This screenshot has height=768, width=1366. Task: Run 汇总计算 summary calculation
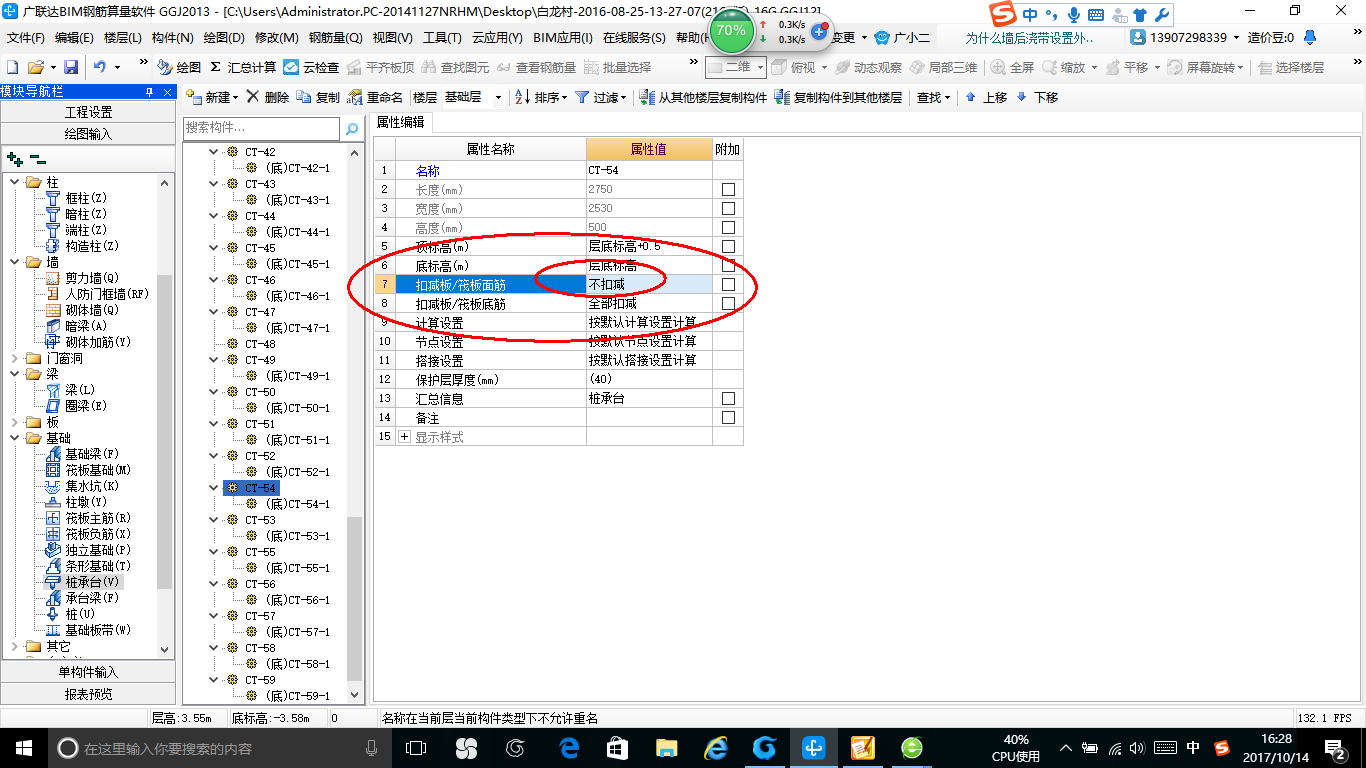(x=243, y=67)
